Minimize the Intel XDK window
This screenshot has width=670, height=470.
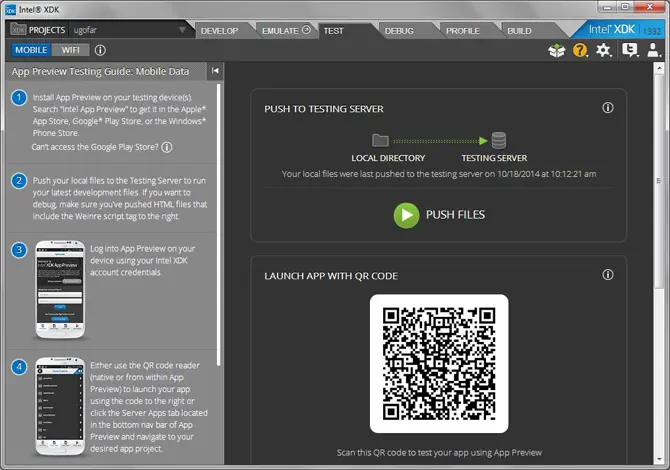[607, 7]
